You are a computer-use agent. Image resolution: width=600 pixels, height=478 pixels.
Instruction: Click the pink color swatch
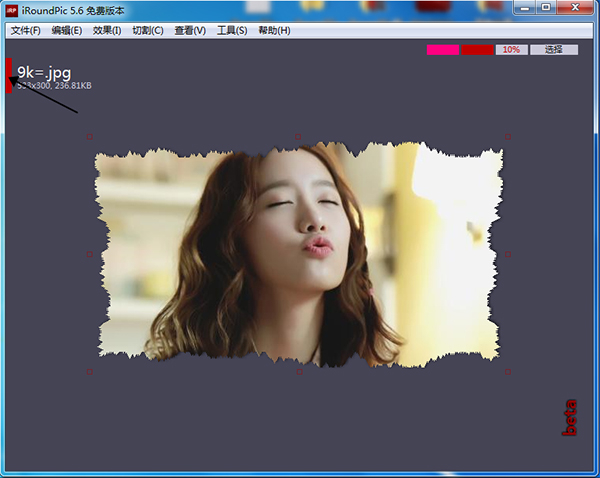443,49
